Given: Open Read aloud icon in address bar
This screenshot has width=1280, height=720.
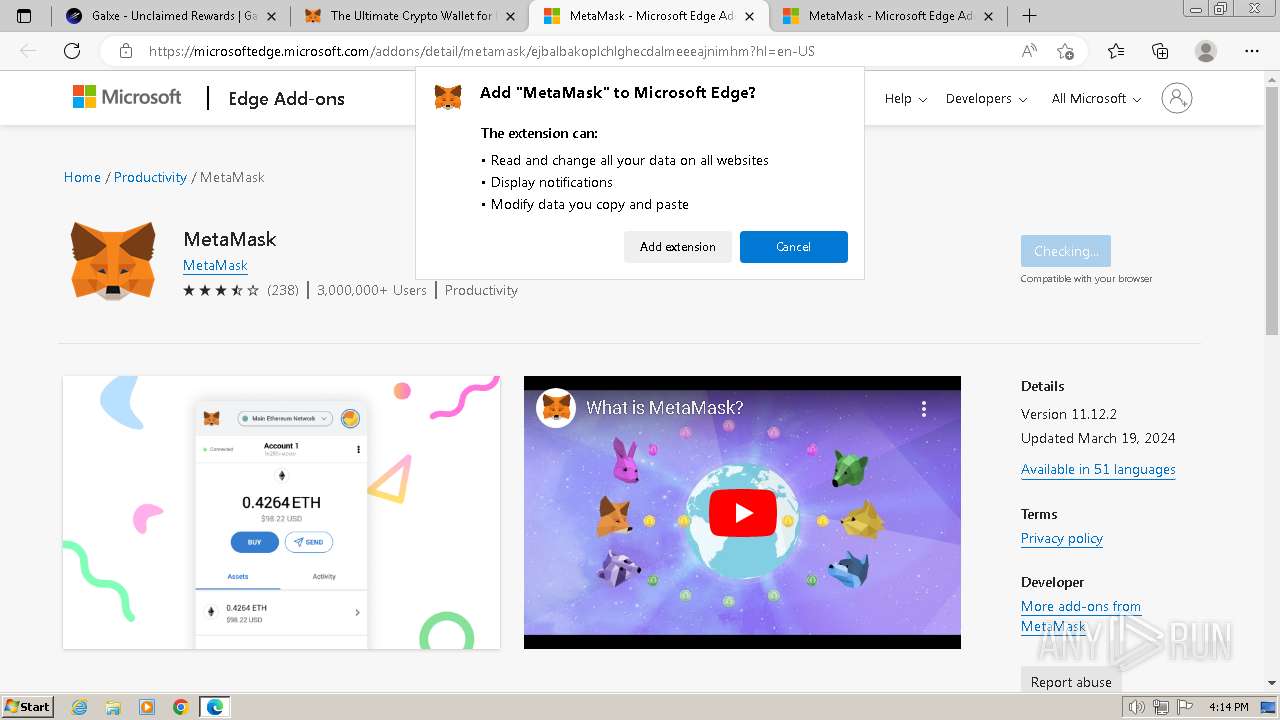Looking at the screenshot, I should click(x=1029, y=51).
